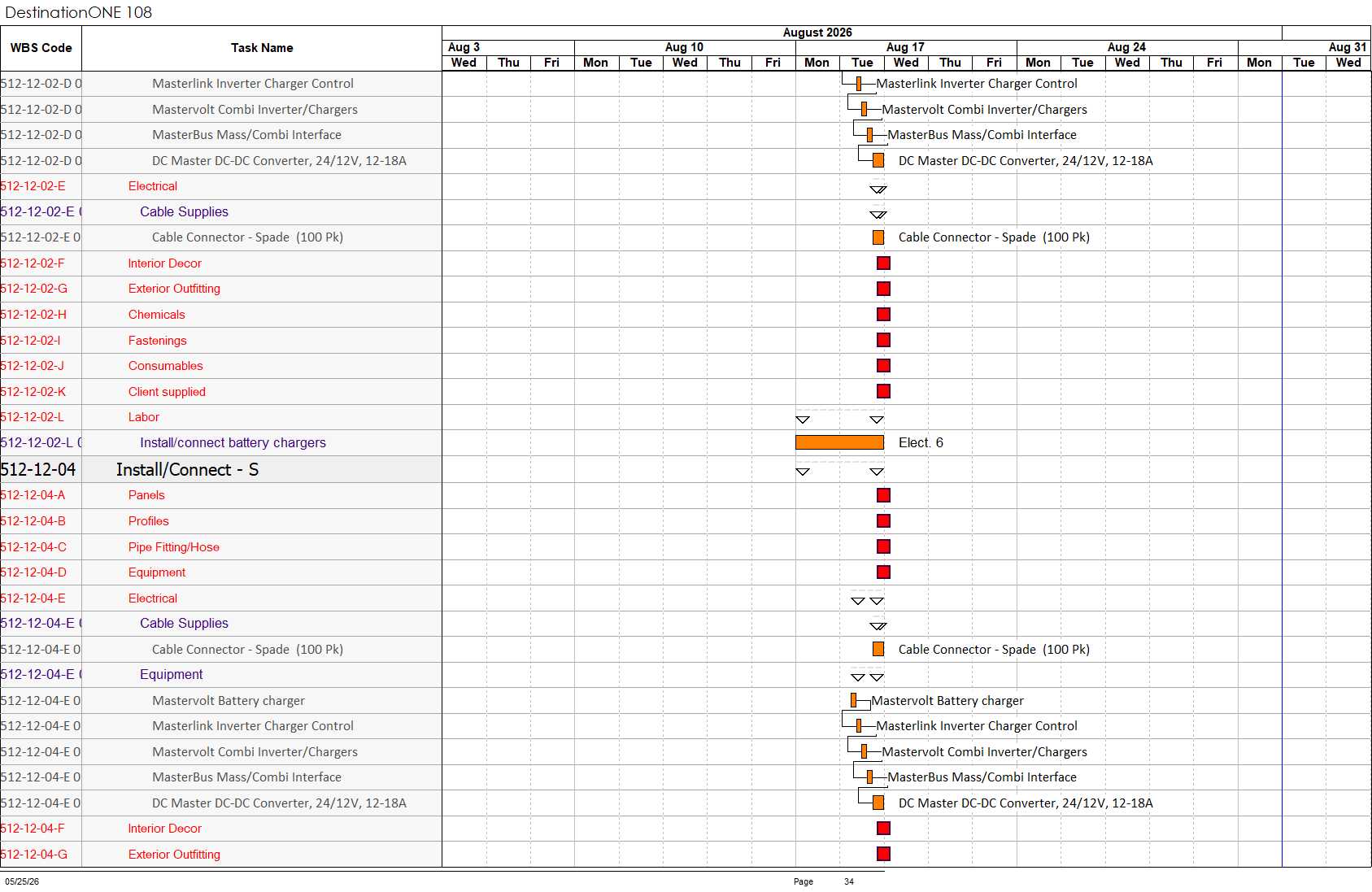Screen dimensions: 1372x892
Task: Select the orange DC Master converter bar for 512-12-02-D
Action: click(x=878, y=160)
